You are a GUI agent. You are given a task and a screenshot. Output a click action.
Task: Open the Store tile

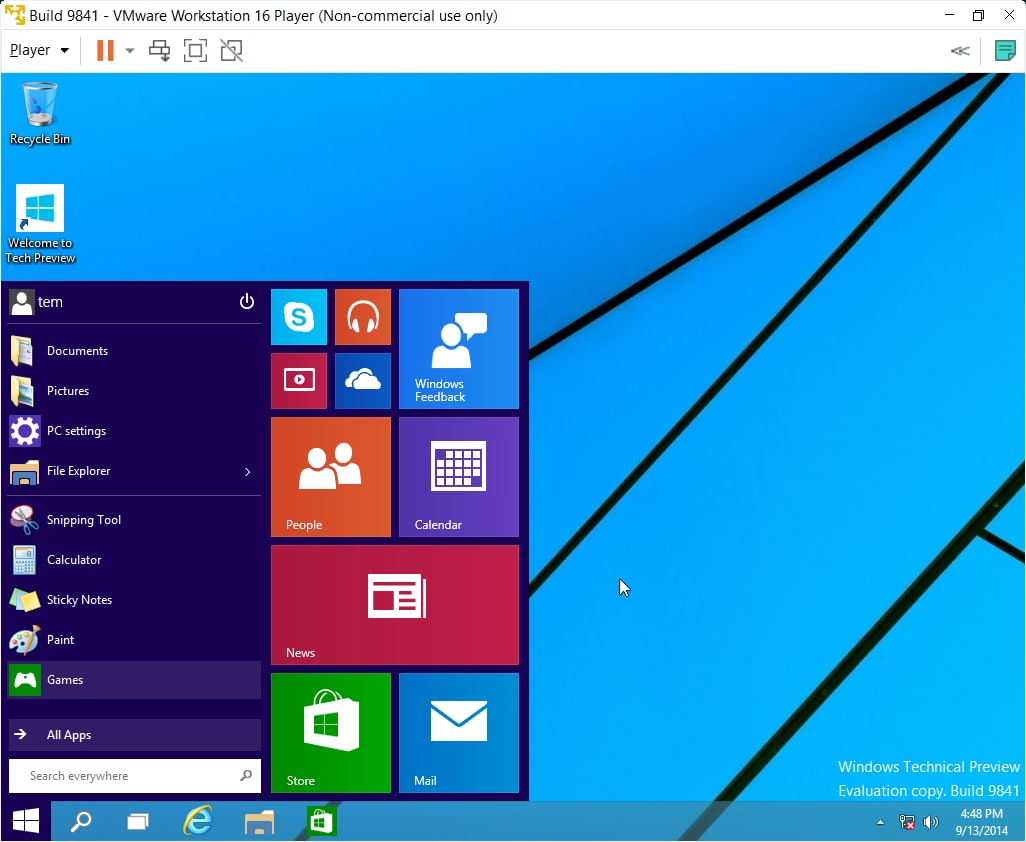(330, 733)
